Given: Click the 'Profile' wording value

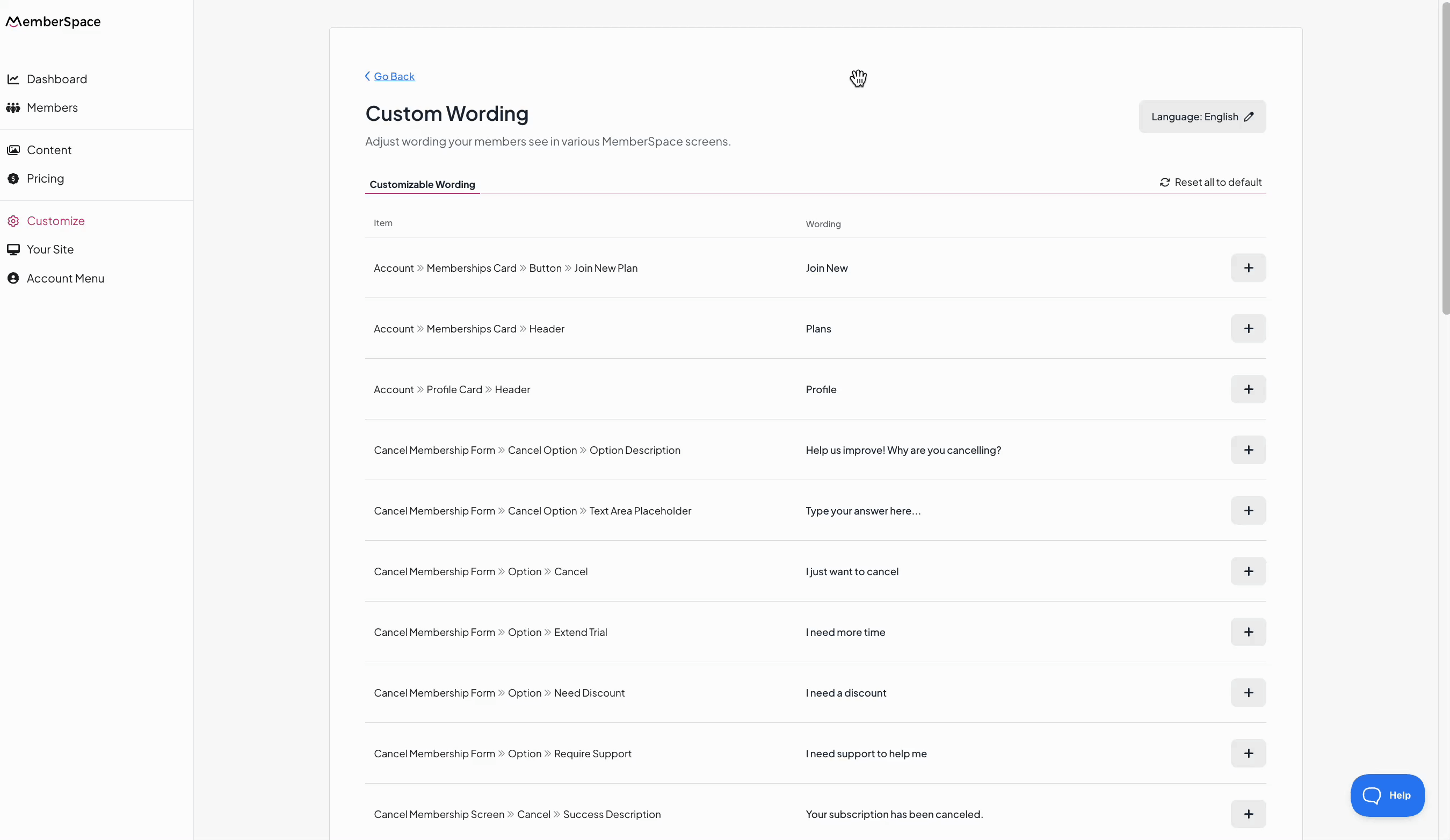Looking at the screenshot, I should coord(821,389).
